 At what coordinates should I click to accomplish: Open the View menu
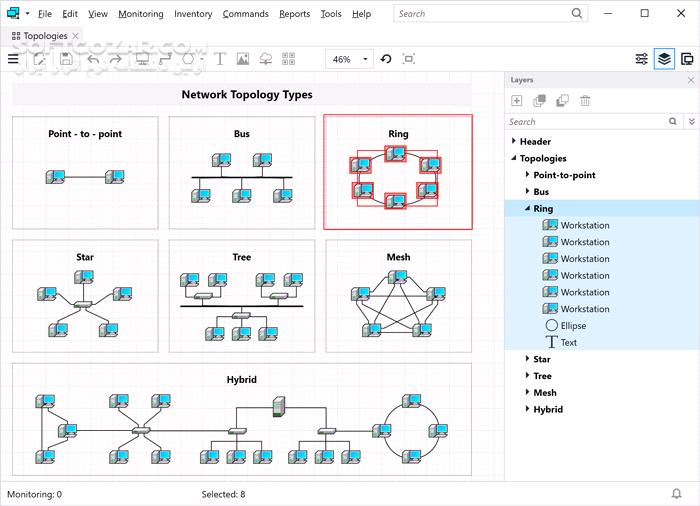tap(98, 14)
